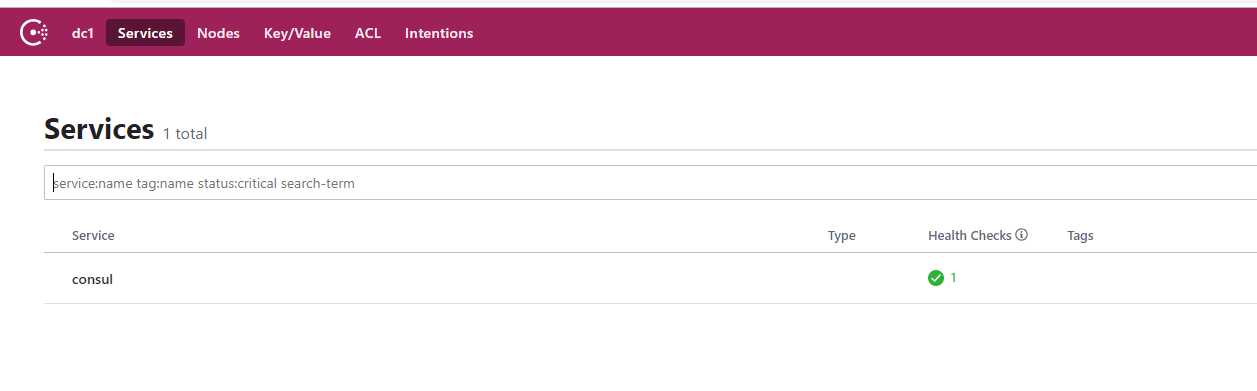The height and width of the screenshot is (391, 1257).
Task: Click the Service column header
Action: click(93, 236)
